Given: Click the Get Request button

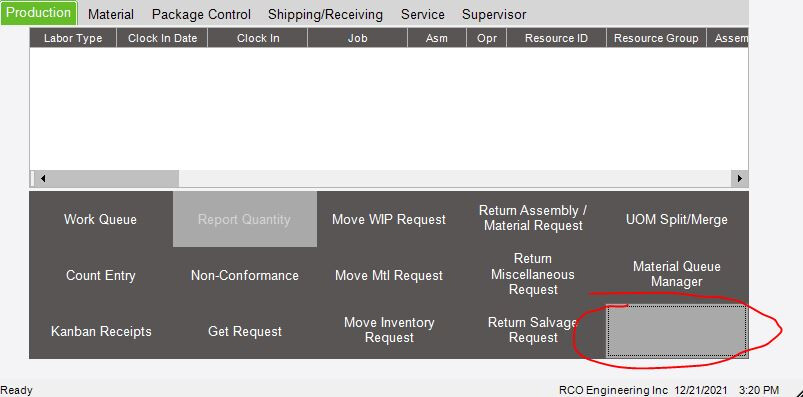Looking at the screenshot, I should coord(244,331).
